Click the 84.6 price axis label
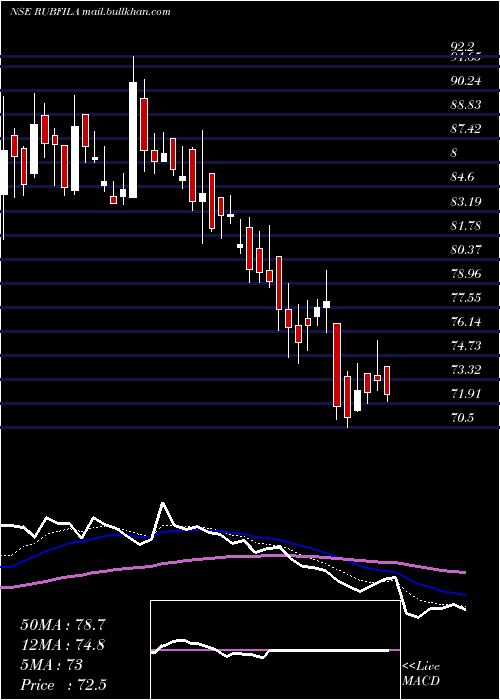Viewport: 500px width, 700px height. pyautogui.click(x=462, y=177)
